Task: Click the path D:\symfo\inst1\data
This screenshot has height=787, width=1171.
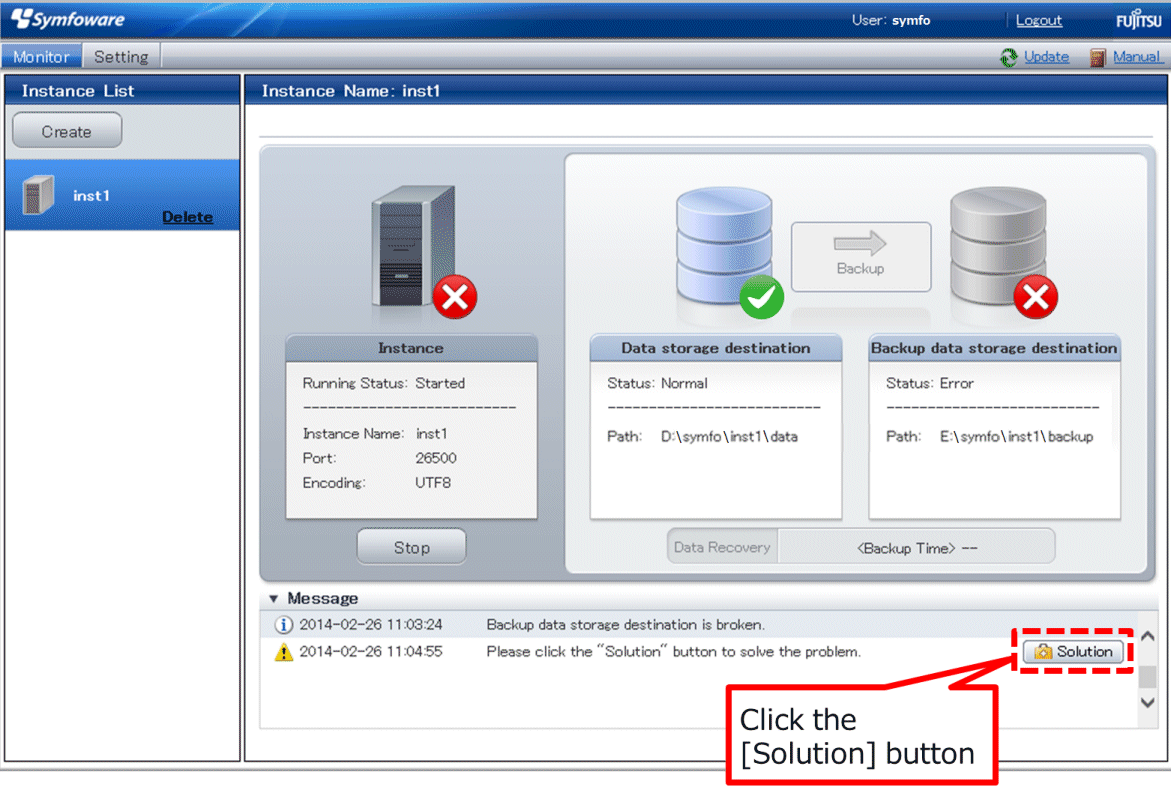Action: [x=730, y=437]
